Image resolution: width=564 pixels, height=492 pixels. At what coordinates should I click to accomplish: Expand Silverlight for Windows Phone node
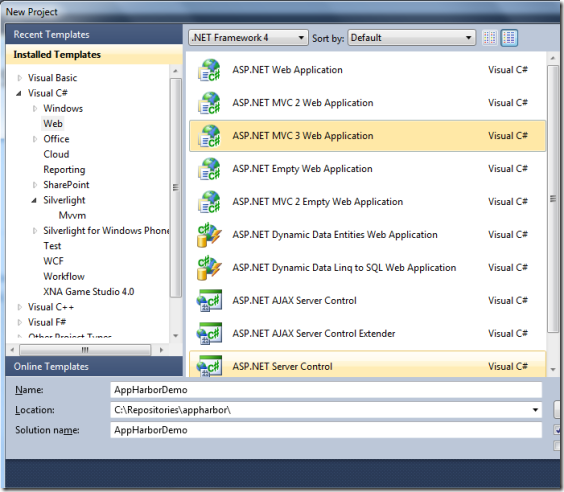(x=35, y=231)
